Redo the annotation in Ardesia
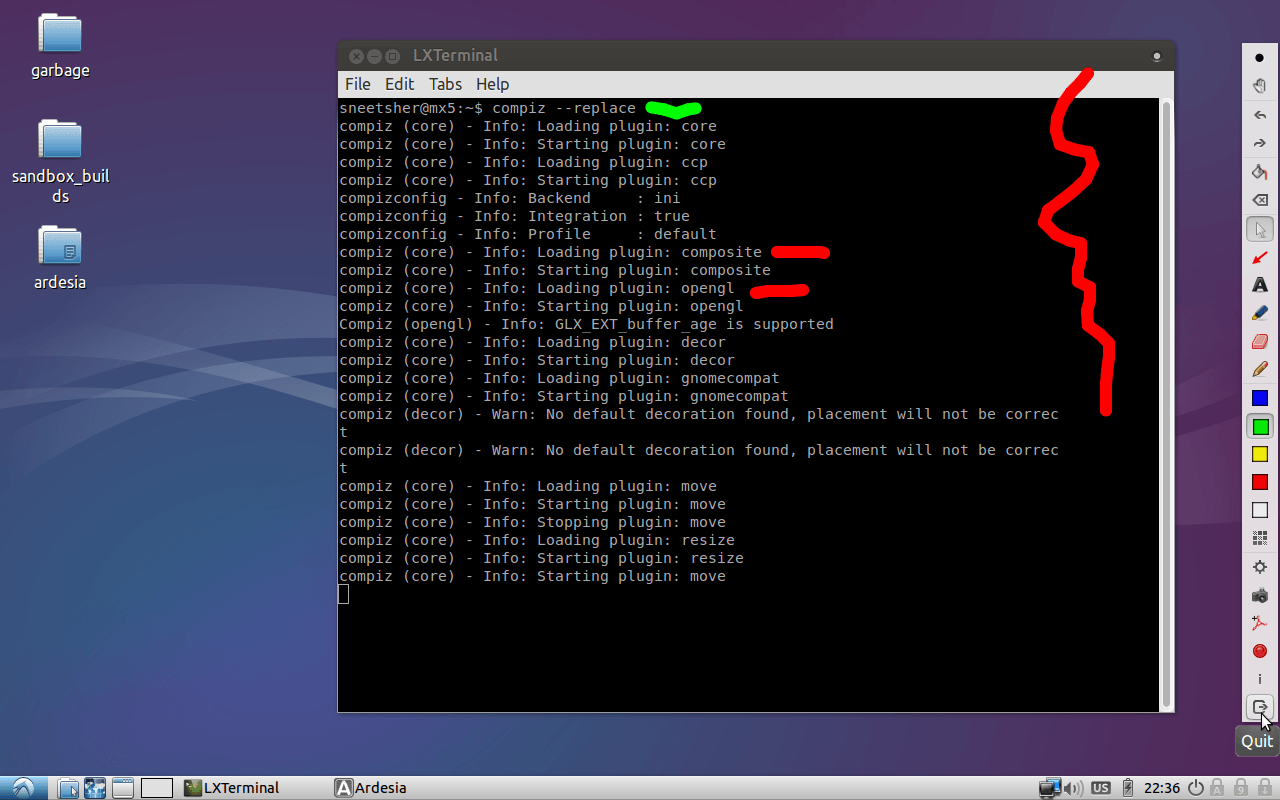1280x800 pixels. [x=1260, y=143]
